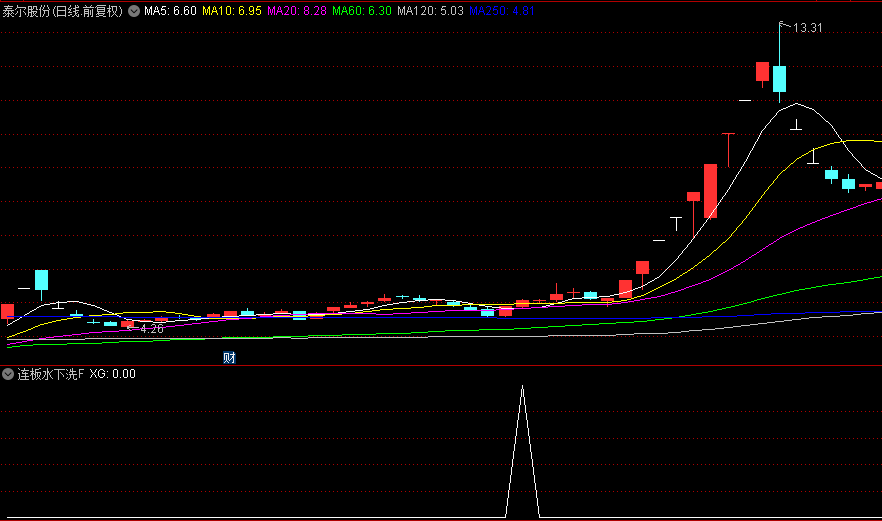Expand the 连板水下洗F indicator dropdown icon
Image resolution: width=882 pixels, height=521 pixels.
8,374
